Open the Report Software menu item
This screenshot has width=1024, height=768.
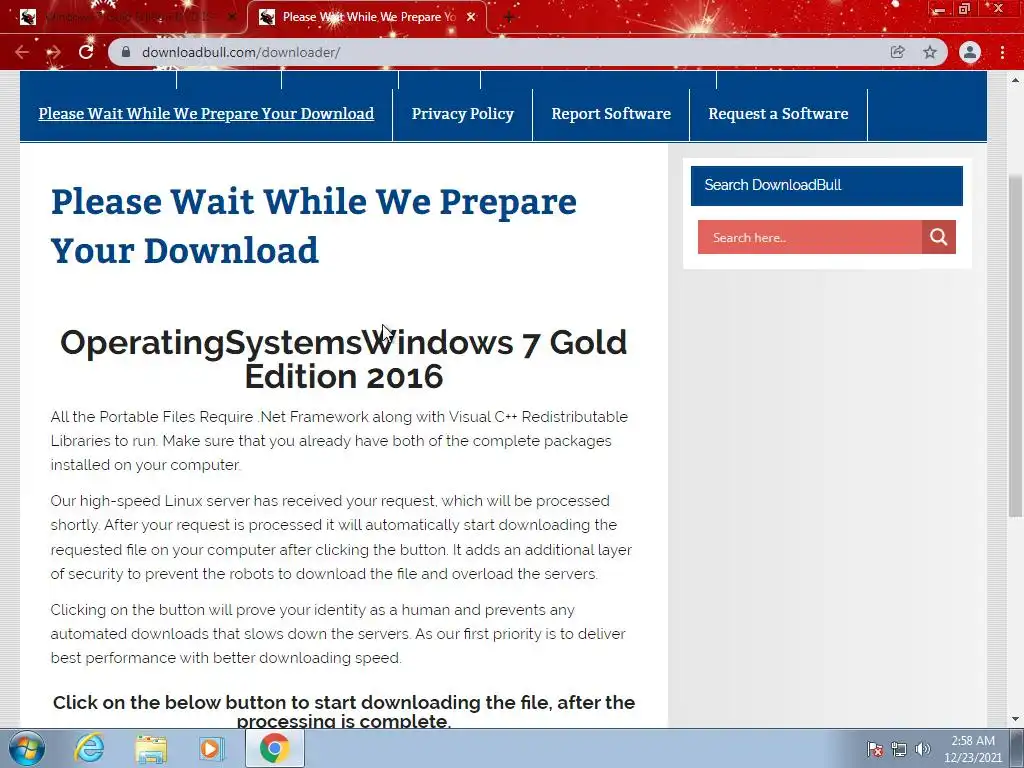(611, 114)
